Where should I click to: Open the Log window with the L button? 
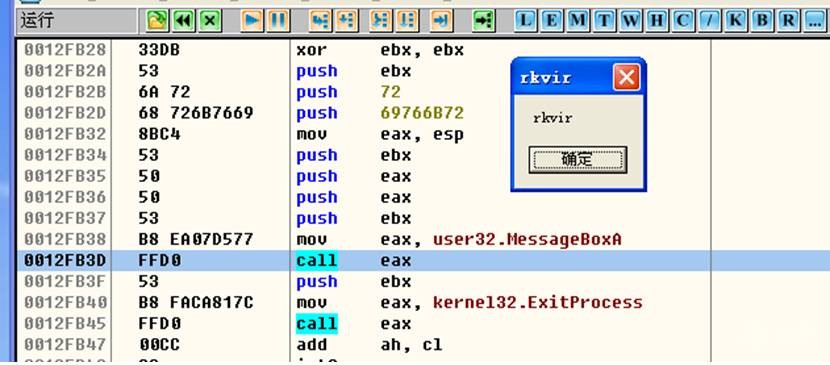pyautogui.click(x=525, y=21)
